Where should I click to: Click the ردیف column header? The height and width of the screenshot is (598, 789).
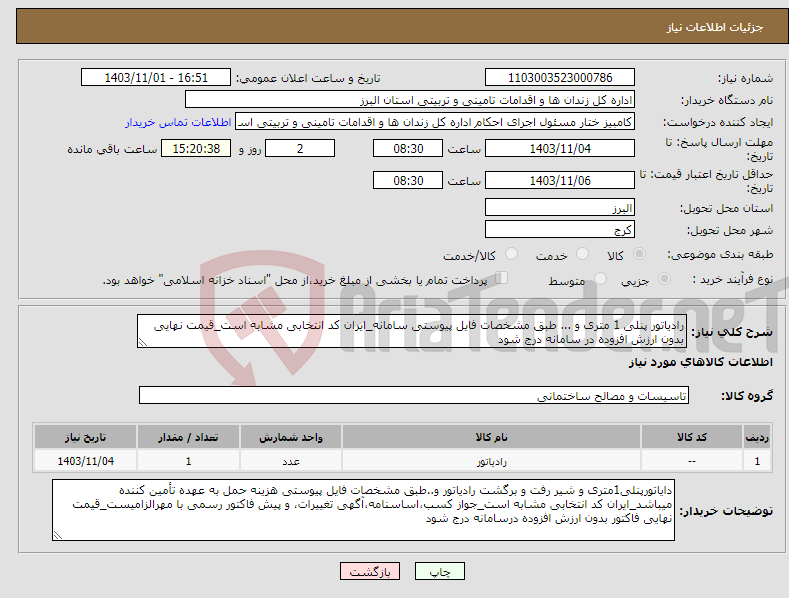point(757,437)
